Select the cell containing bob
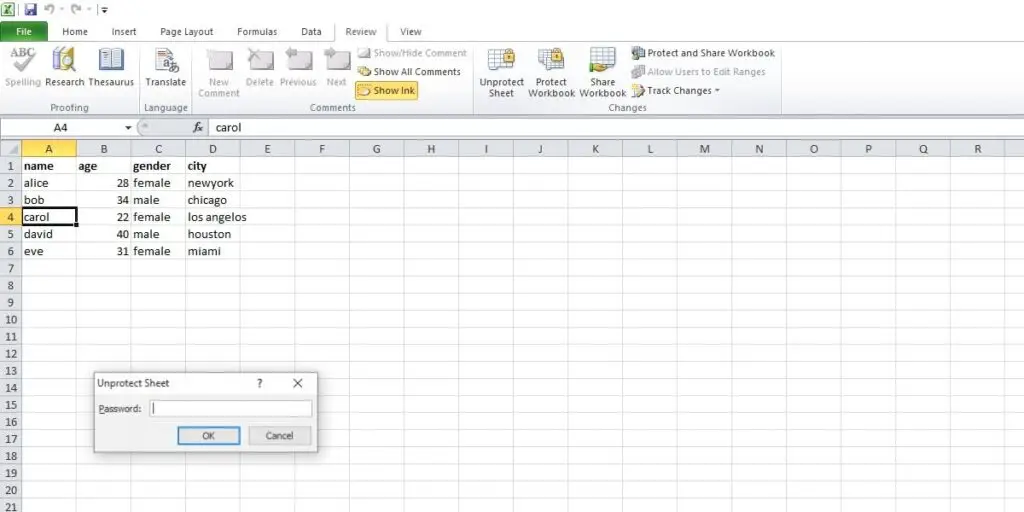 pyautogui.click(x=49, y=200)
